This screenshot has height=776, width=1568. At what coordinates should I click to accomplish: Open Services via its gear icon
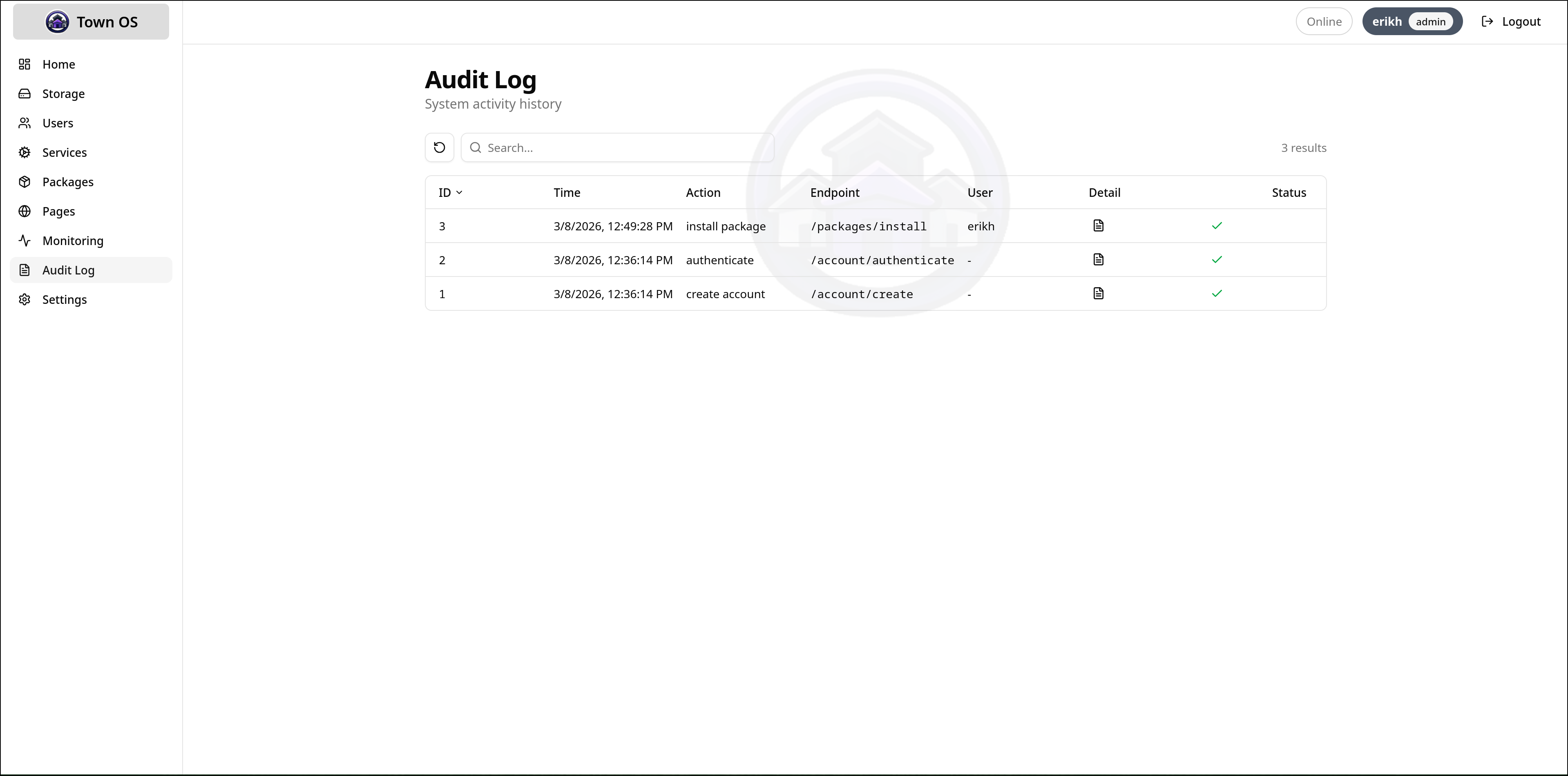coord(25,152)
